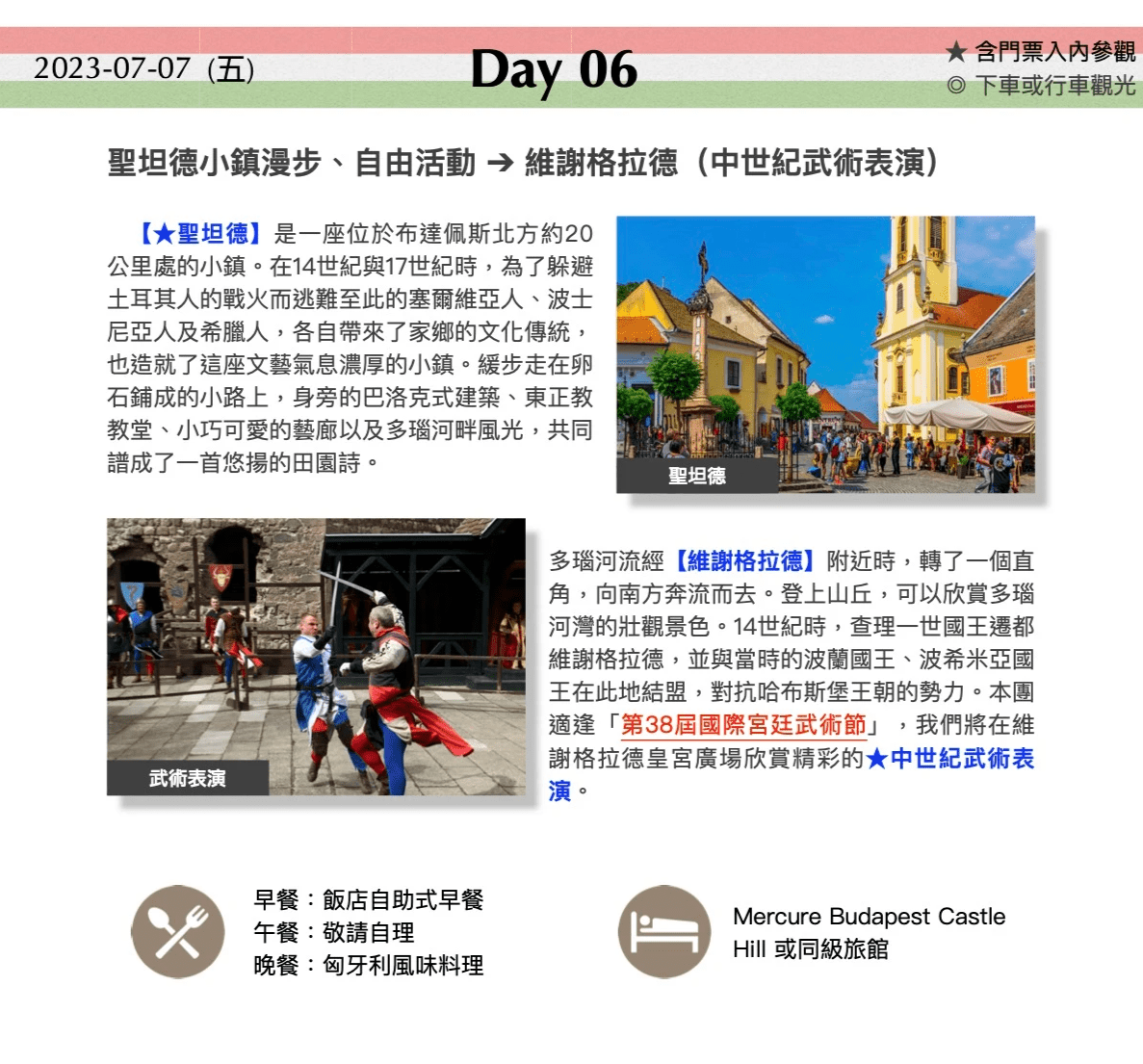
Task: Click the breakfast line 早餐：飯店自助式早餐
Action: (368, 900)
